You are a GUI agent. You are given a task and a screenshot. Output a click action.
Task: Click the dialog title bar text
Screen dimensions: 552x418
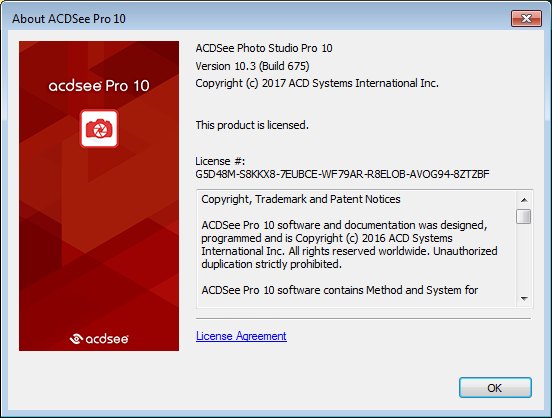[69, 18]
